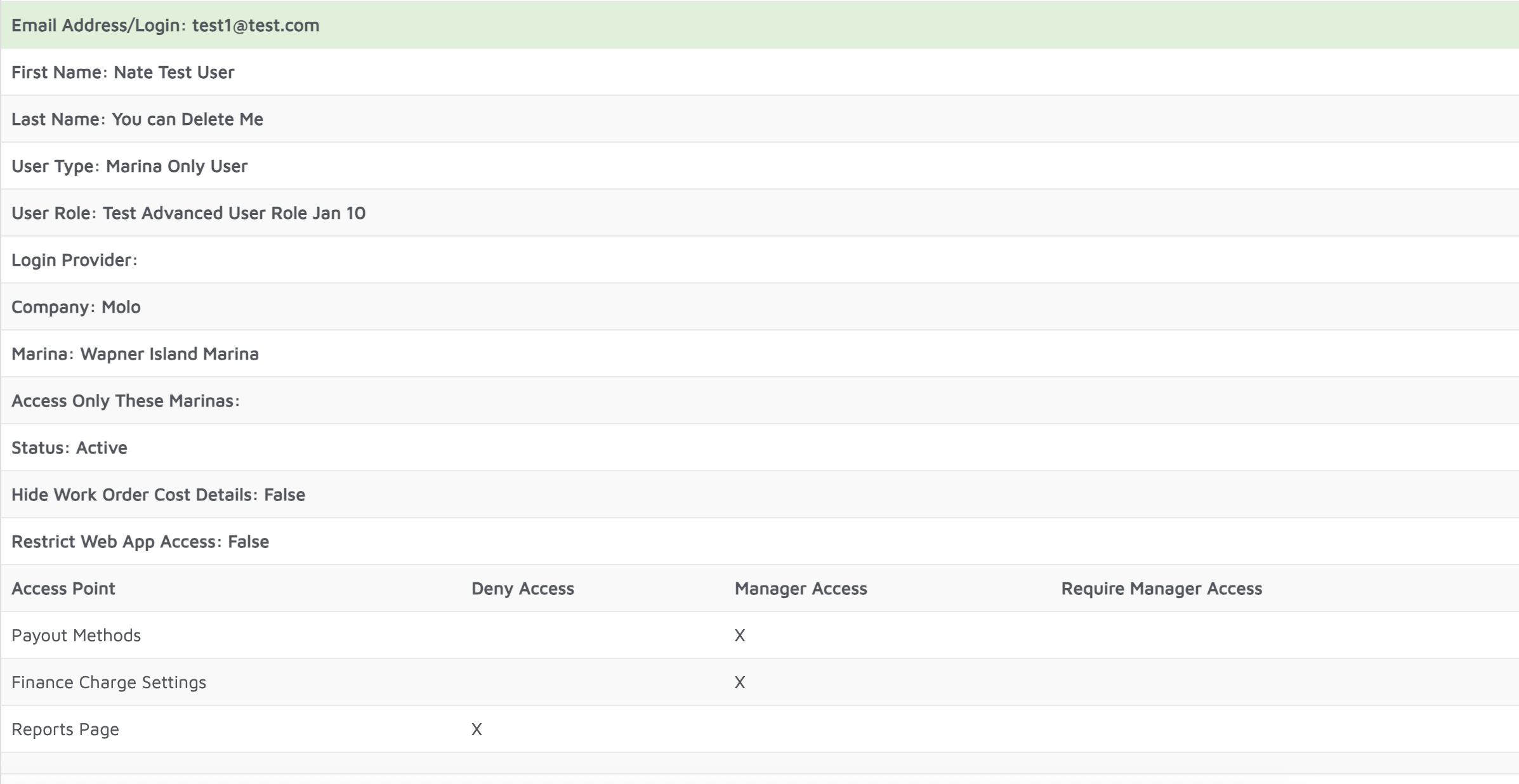
Task: Click the Email Address/Login header row
Action: tap(165, 25)
